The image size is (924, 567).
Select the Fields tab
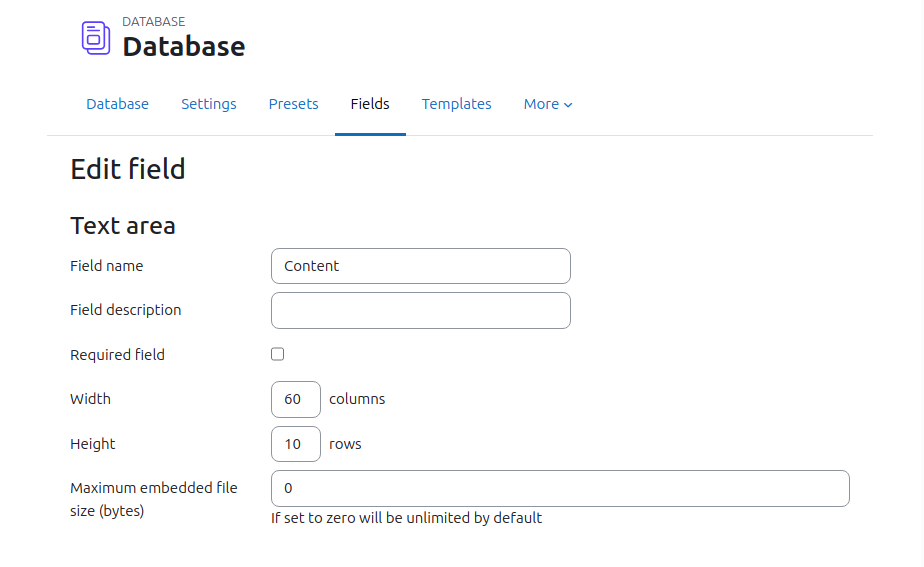370,104
